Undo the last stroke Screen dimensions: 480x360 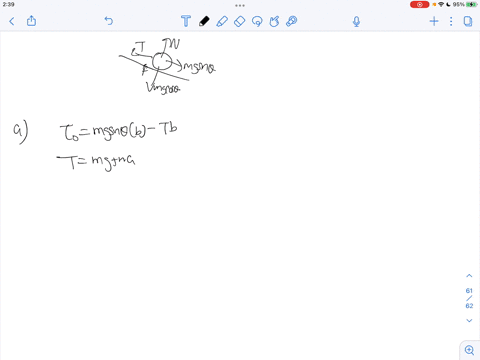[x=109, y=21]
